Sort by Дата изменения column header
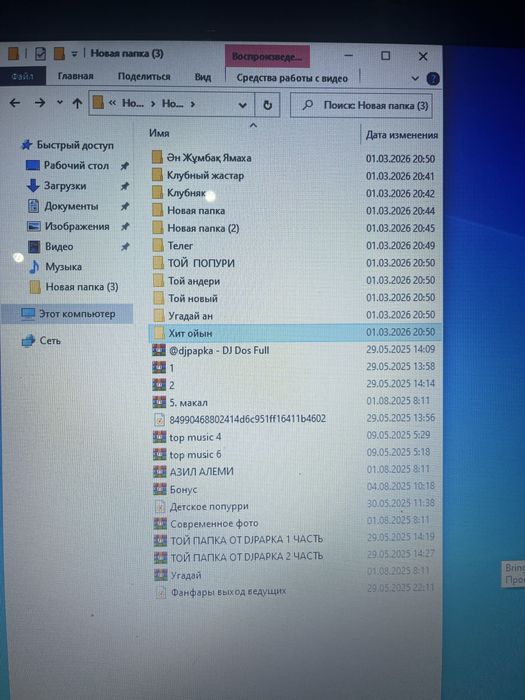This screenshot has height=700, width=525. pyautogui.click(x=402, y=135)
